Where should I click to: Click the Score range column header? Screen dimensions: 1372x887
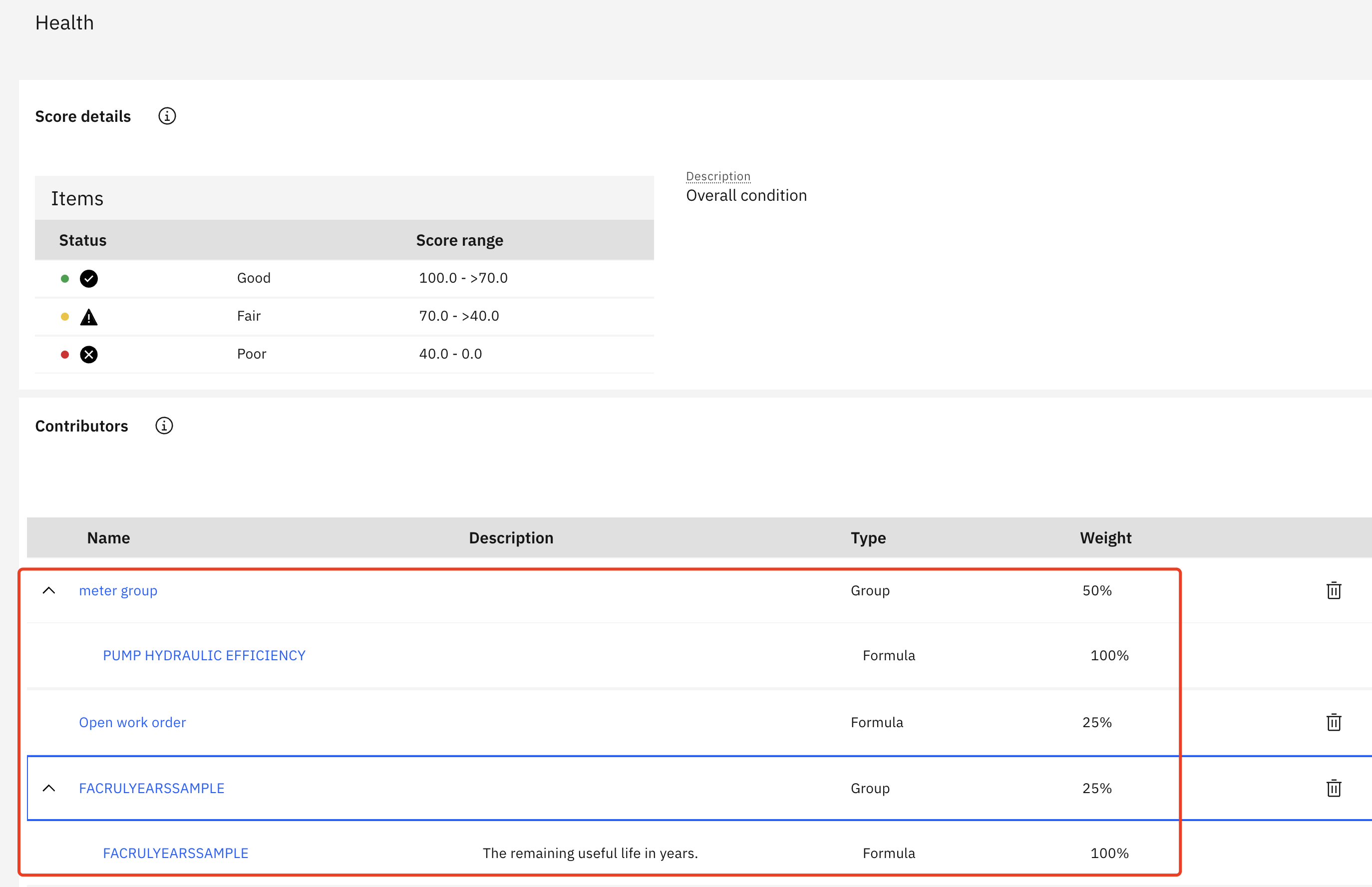click(459, 240)
